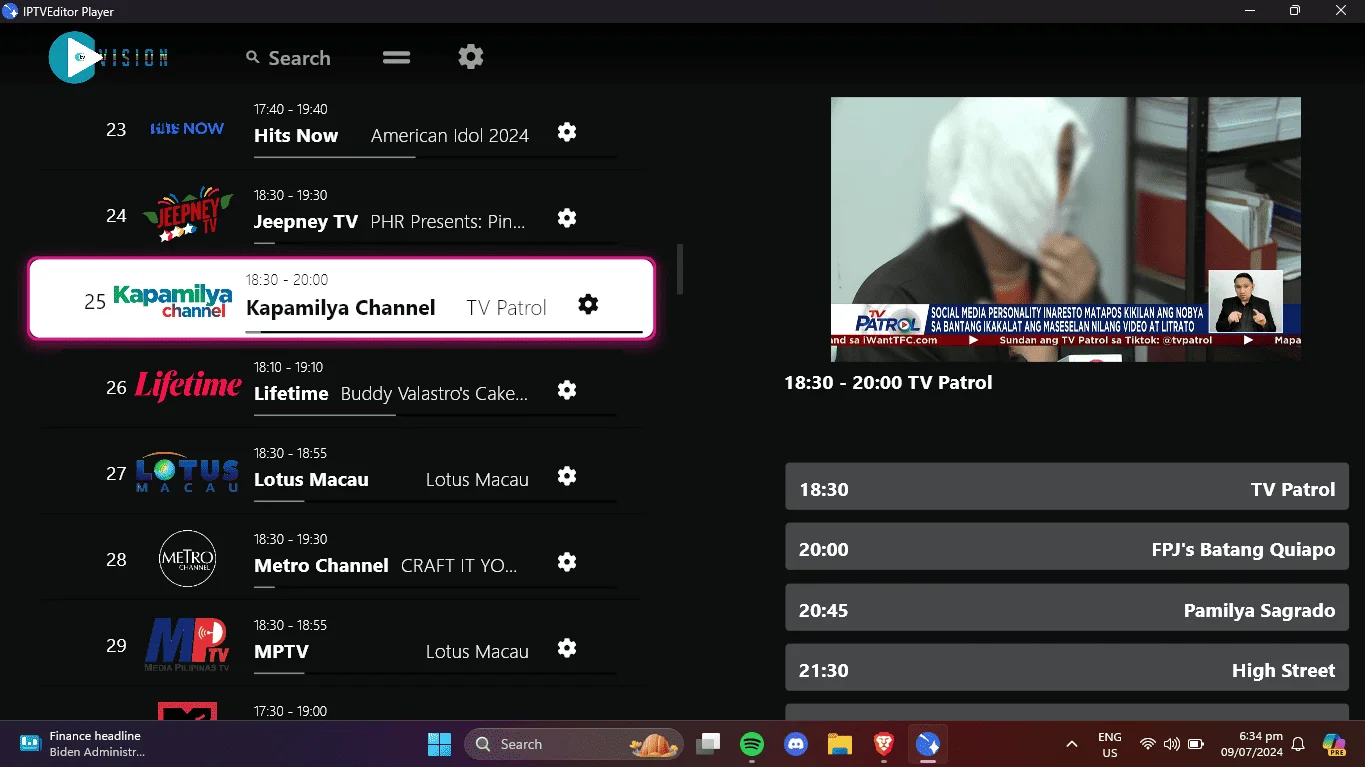Select the 18:30 TV Patrol schedule entry
This screenshot has height=767, width=1365.
coord(1067,487)
